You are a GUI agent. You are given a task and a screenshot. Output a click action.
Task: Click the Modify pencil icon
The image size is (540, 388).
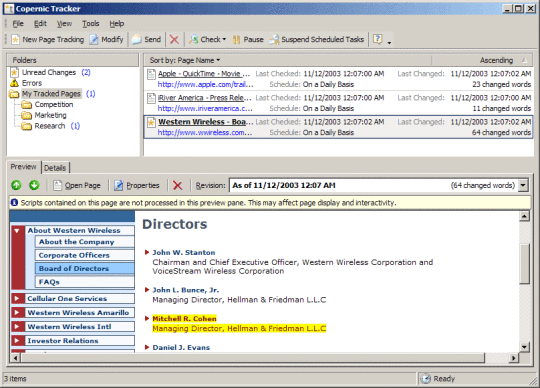point(94,40)
